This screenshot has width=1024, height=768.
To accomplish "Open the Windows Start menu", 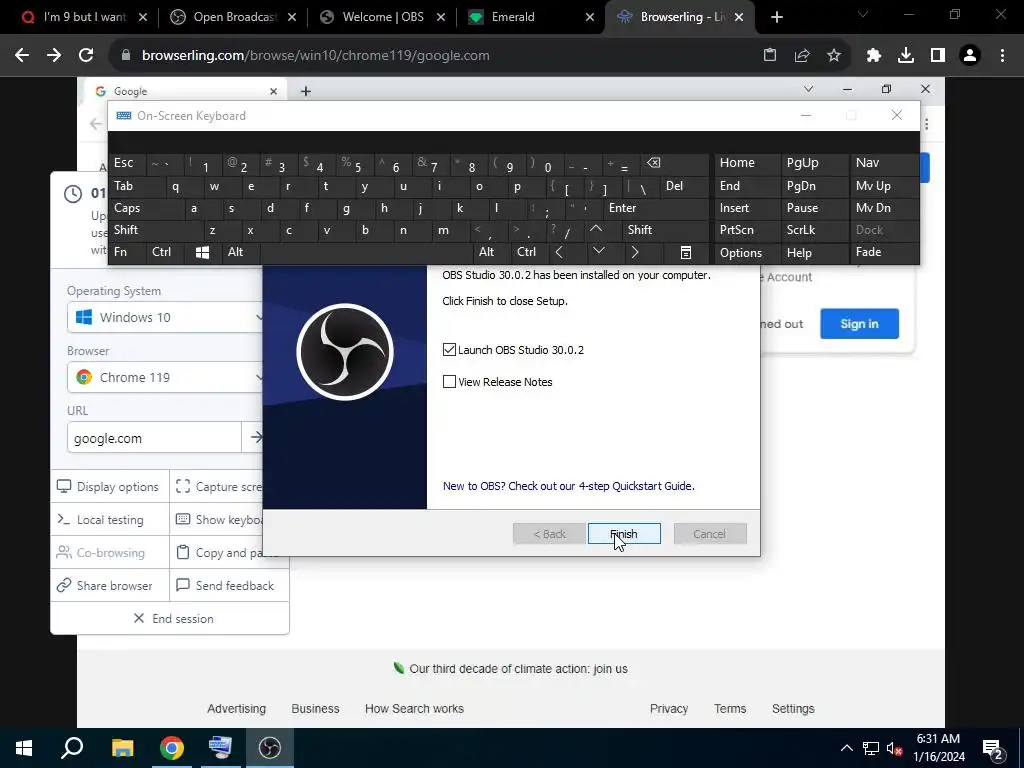I will 24,748.
